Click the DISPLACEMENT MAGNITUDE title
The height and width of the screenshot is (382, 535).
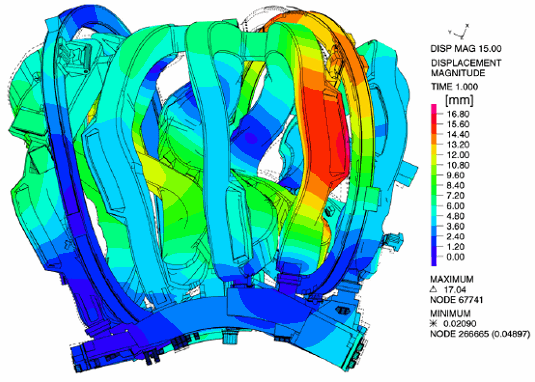point(466,68)
